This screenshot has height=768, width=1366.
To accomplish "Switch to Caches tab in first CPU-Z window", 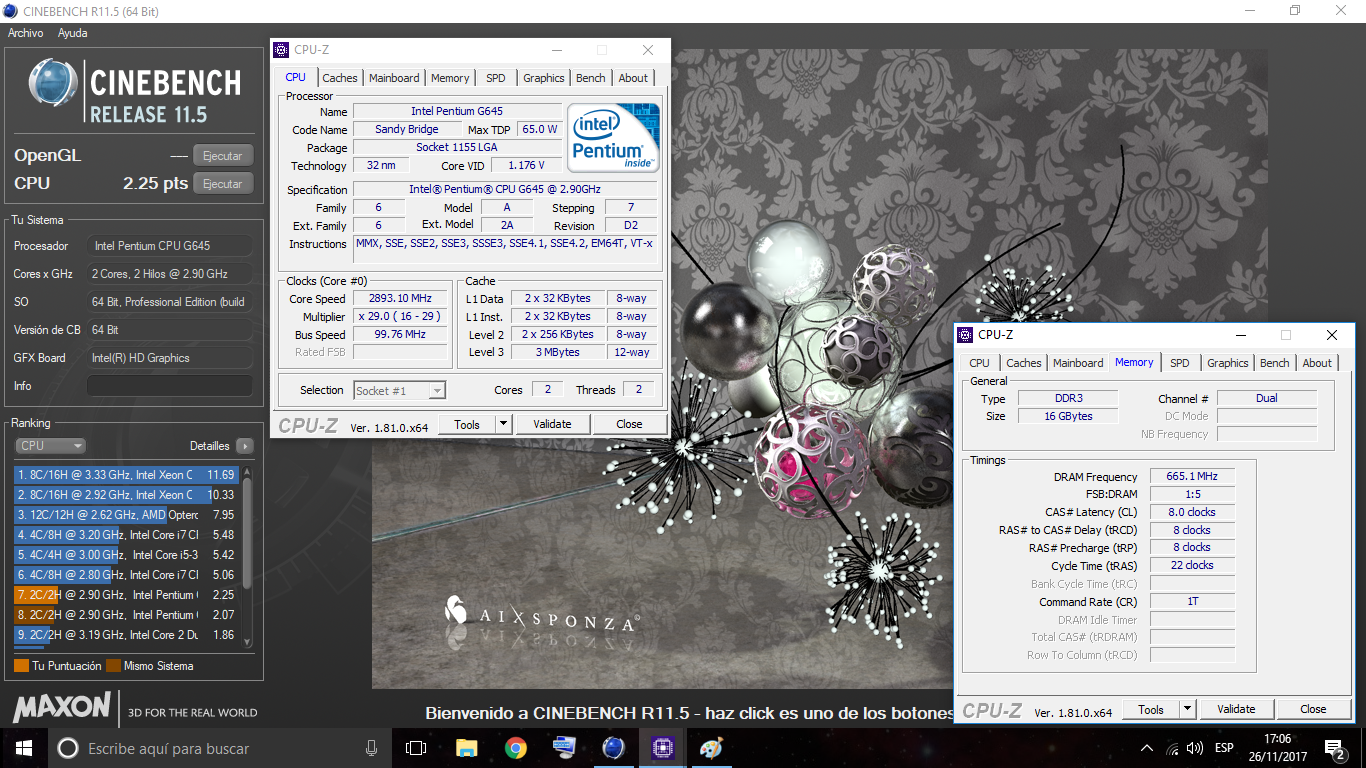I will [340, 78].
